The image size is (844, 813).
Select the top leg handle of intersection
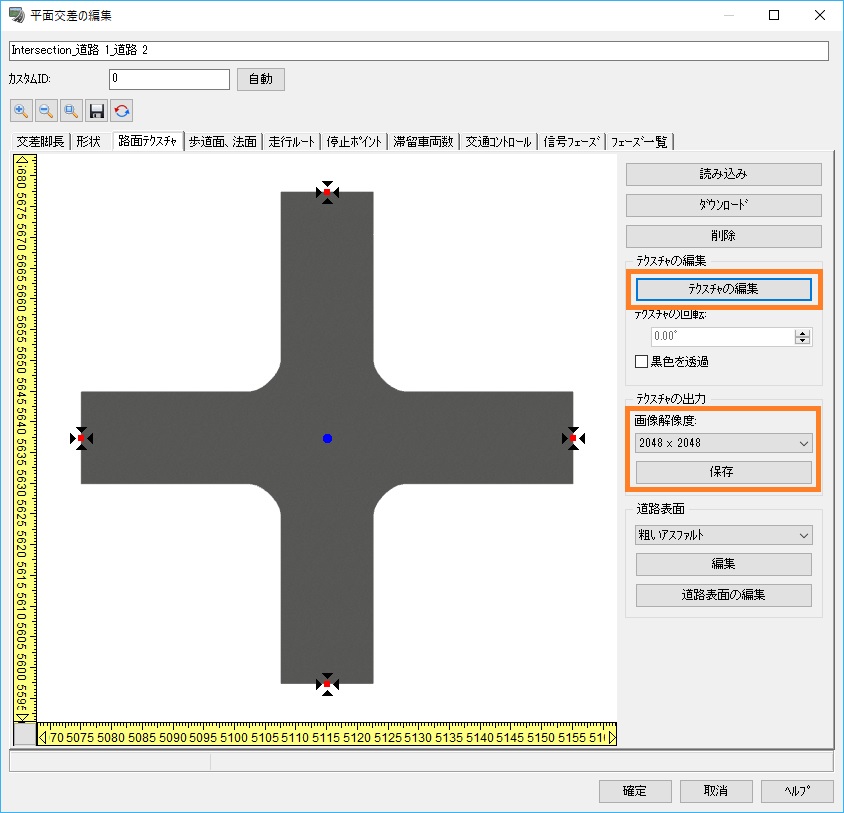tap(327, 192)
